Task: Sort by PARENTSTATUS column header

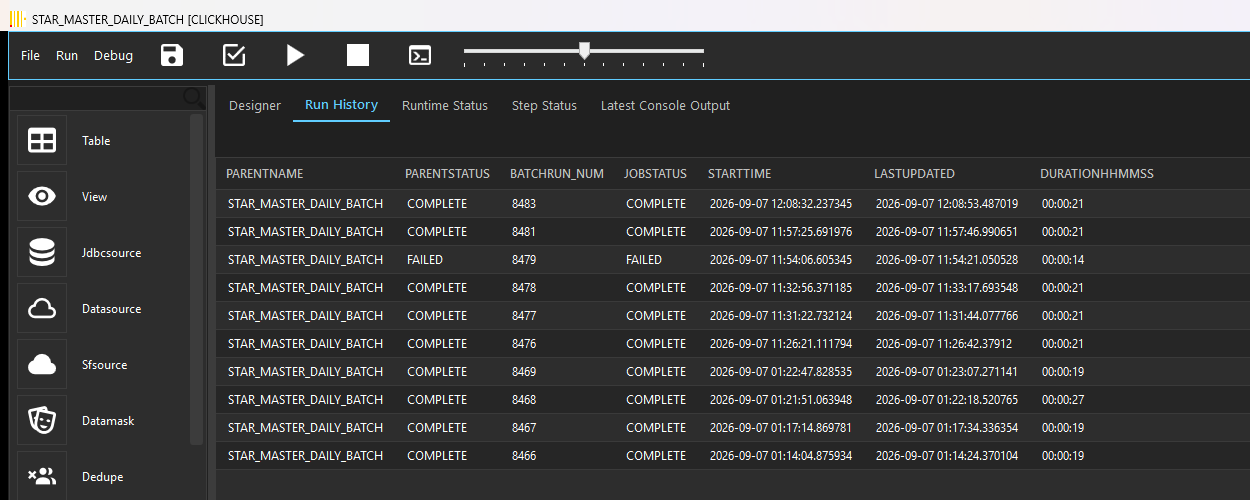Action: pyautogui.click(x=447, y=174)
